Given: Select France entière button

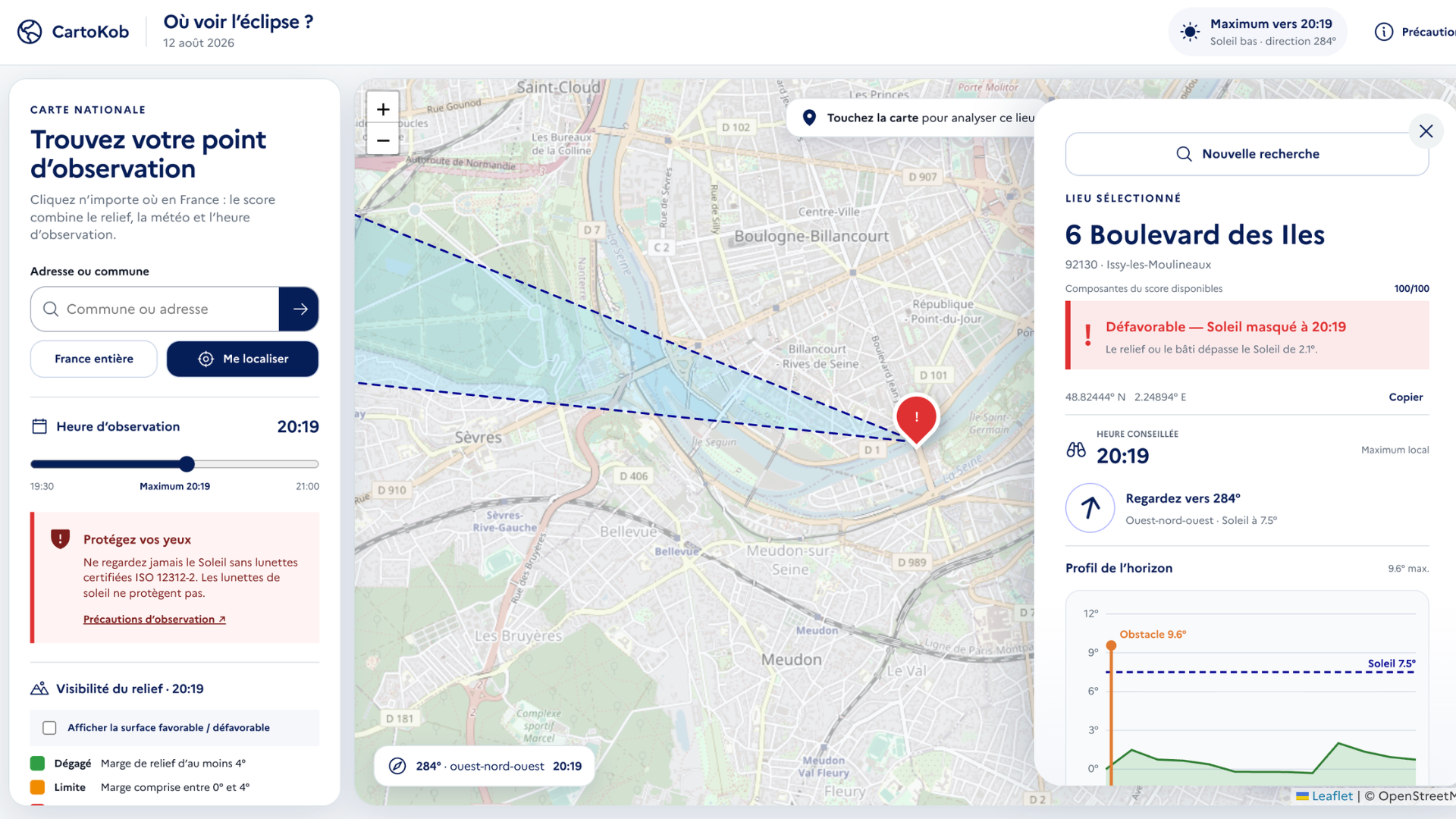Looking at the screenshot, I should point(93,359).
